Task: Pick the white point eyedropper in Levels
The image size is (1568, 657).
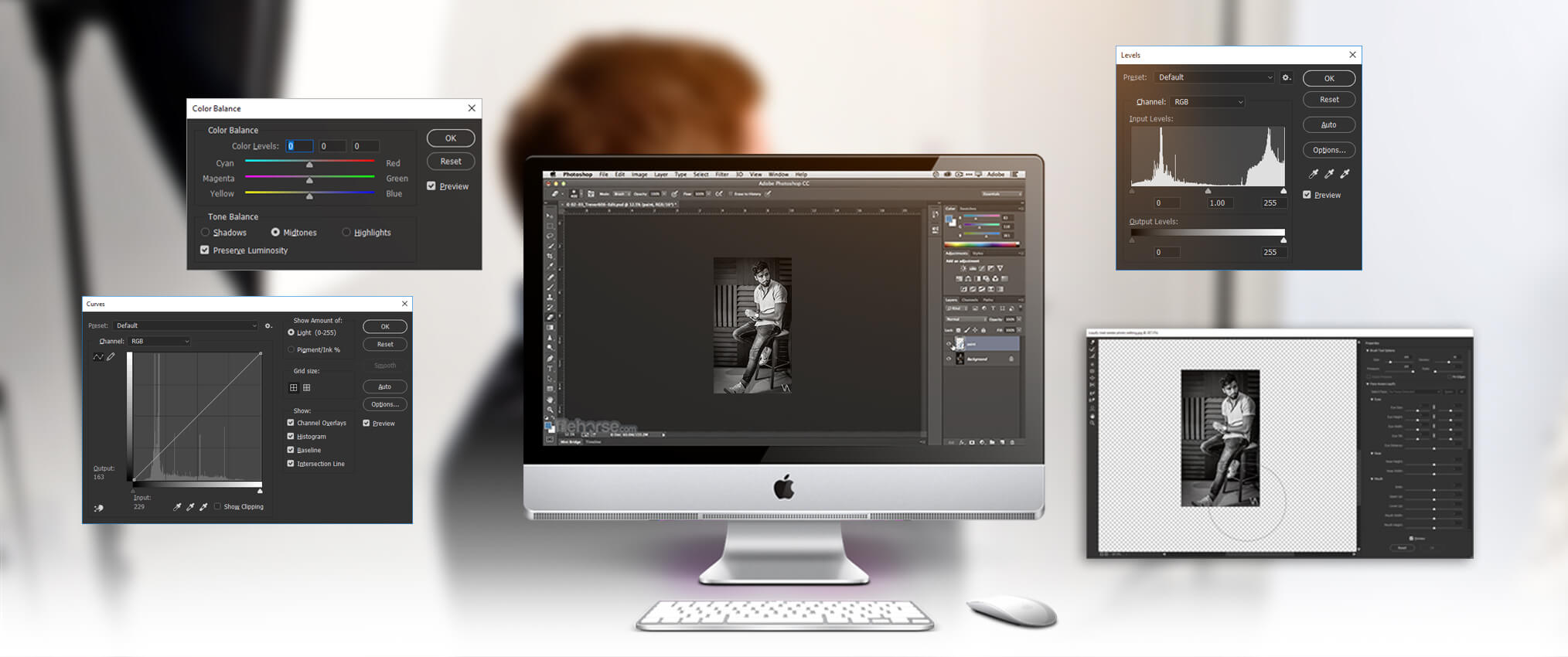Action: pyautogui.click(x=1345, y=174)
